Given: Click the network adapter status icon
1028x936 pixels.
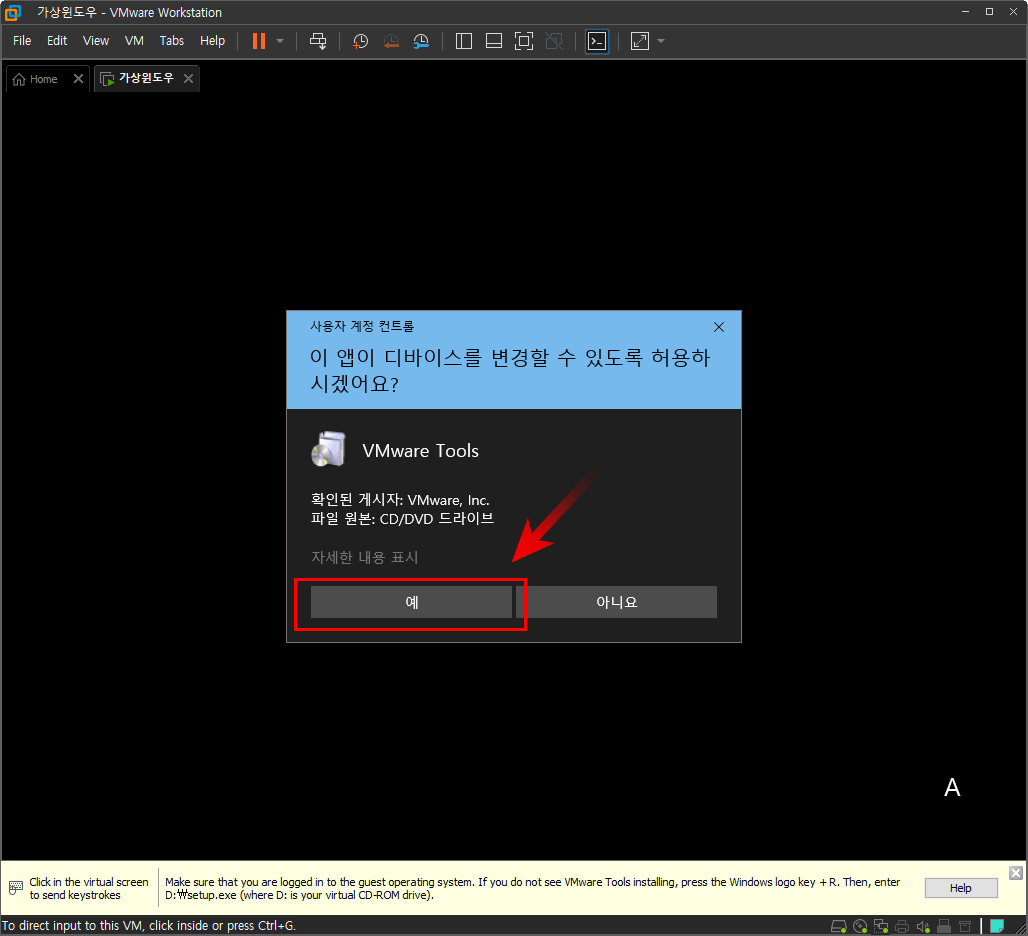Looking at the screenshot, I should pos(881,926).
